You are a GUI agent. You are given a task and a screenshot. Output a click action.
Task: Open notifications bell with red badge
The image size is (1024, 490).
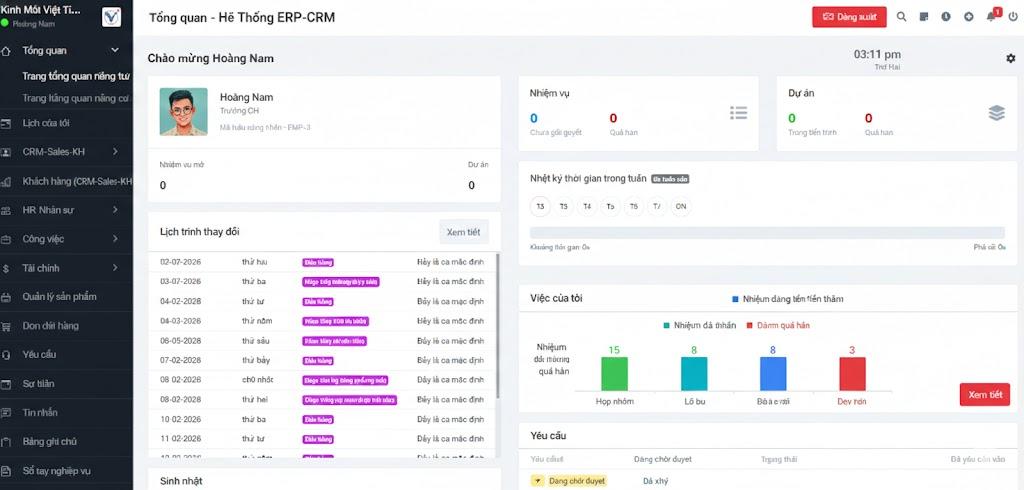pyautogui.click(x=992, y=16)
